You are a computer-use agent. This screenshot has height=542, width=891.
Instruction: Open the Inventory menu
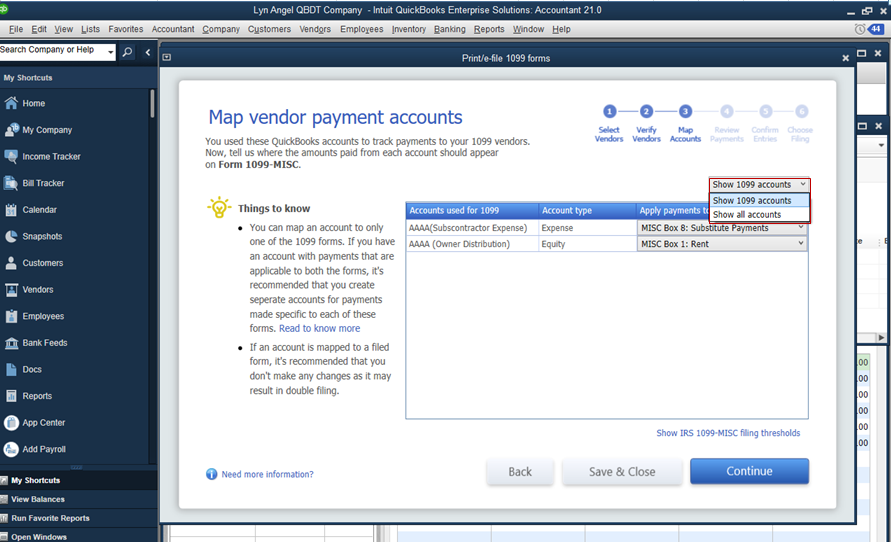[x=409, y=29]
